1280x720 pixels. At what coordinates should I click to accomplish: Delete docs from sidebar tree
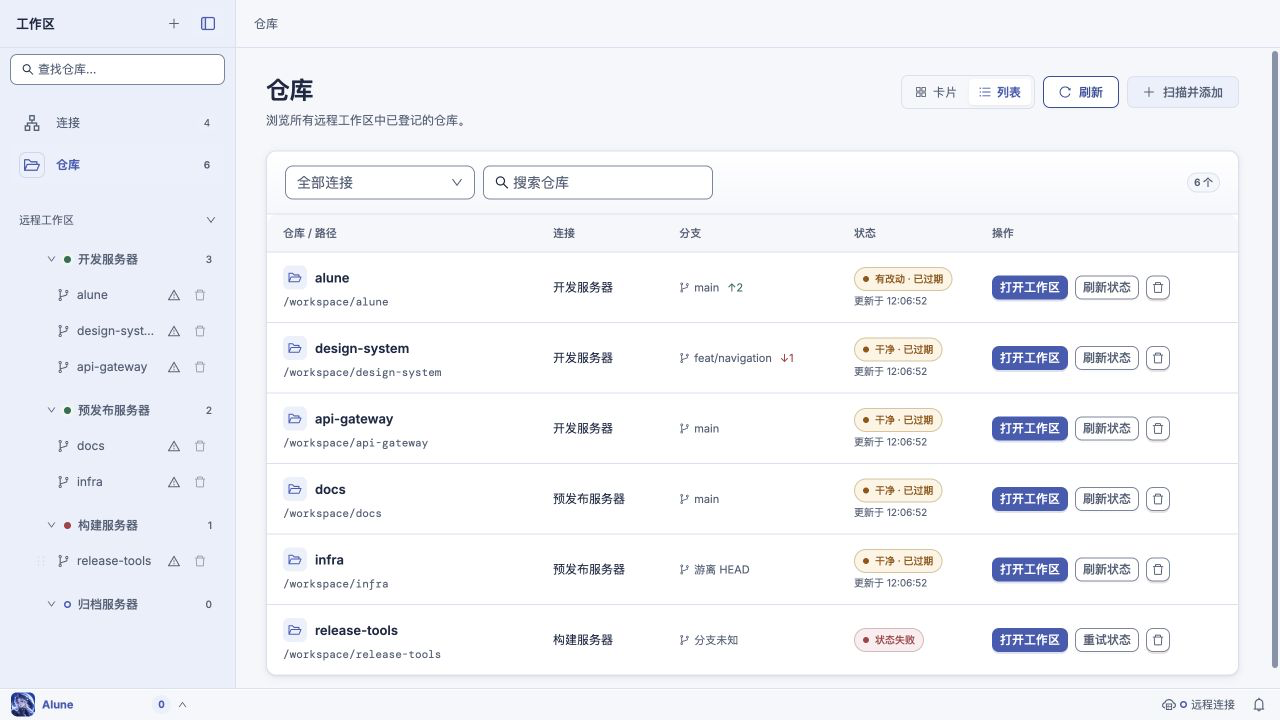pyautogui.click(x=200, y=446)
